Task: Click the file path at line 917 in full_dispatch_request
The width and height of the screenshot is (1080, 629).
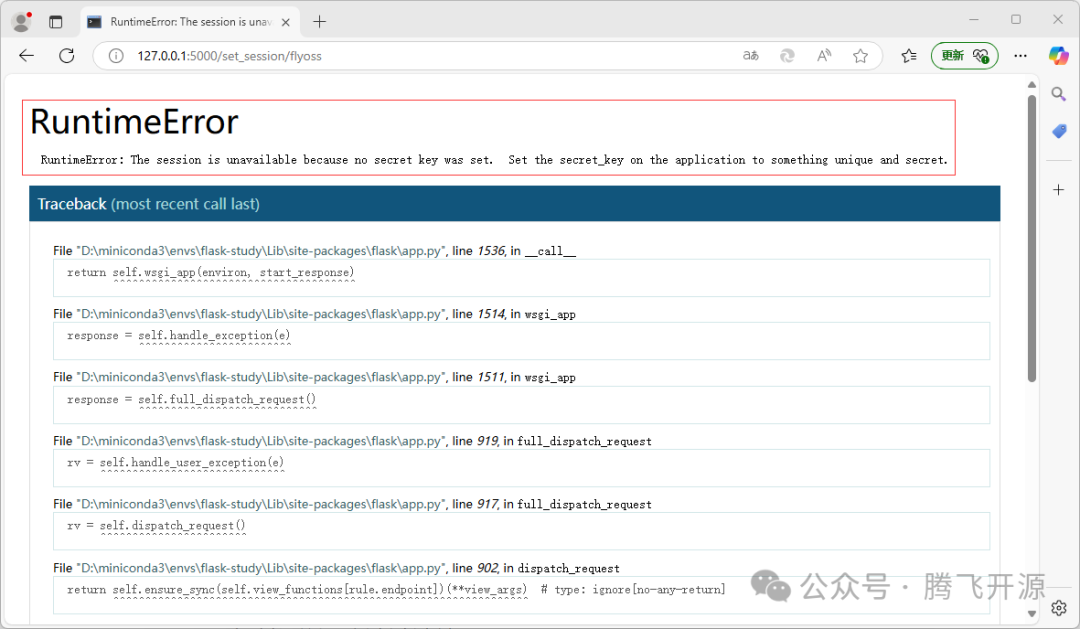Action: click(x=262, y=504)
